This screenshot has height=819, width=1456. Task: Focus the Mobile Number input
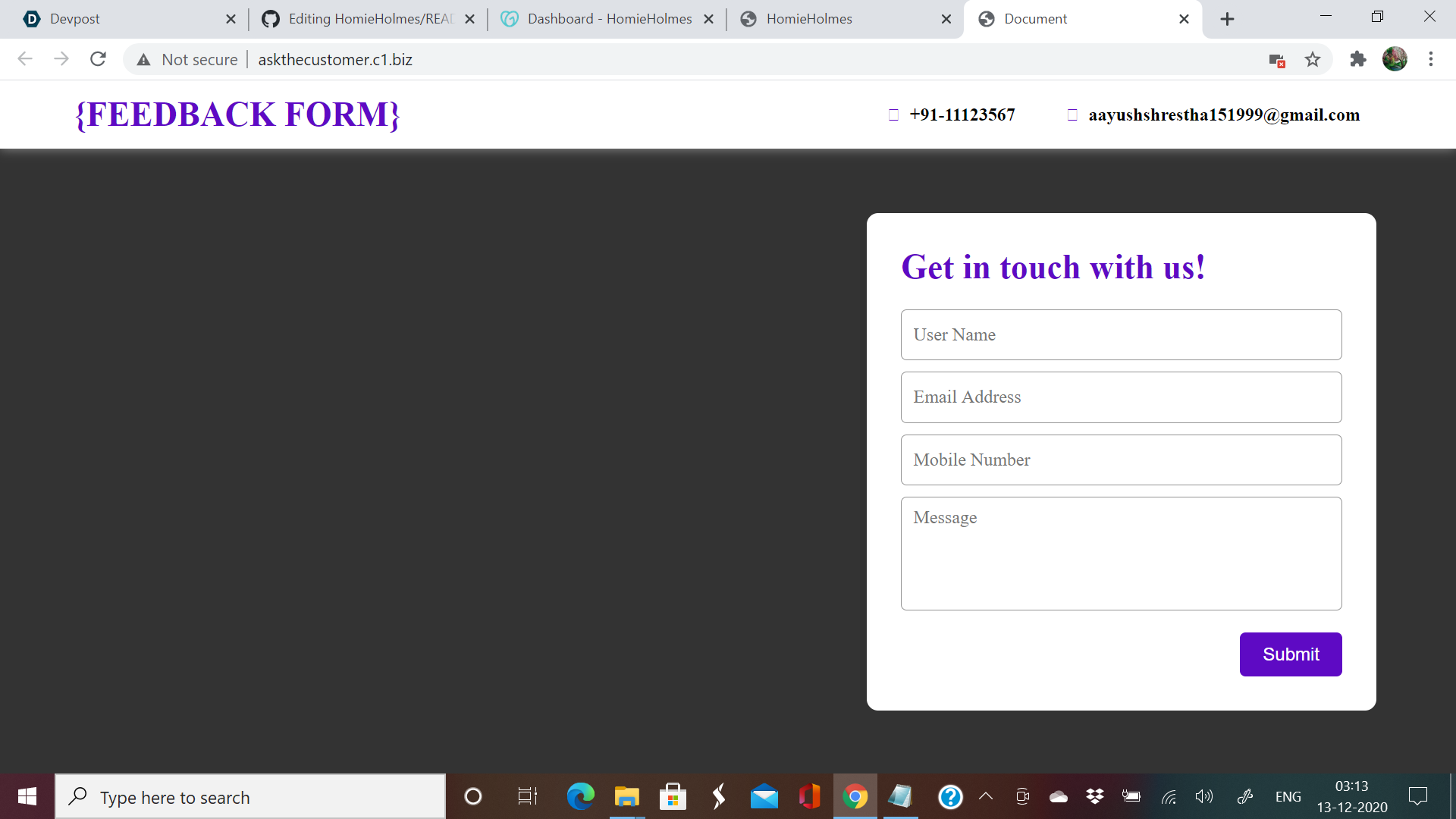(1121, 460)
